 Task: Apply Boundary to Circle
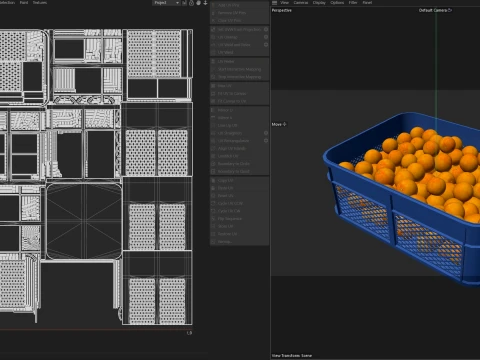click(x=233, y=164)
